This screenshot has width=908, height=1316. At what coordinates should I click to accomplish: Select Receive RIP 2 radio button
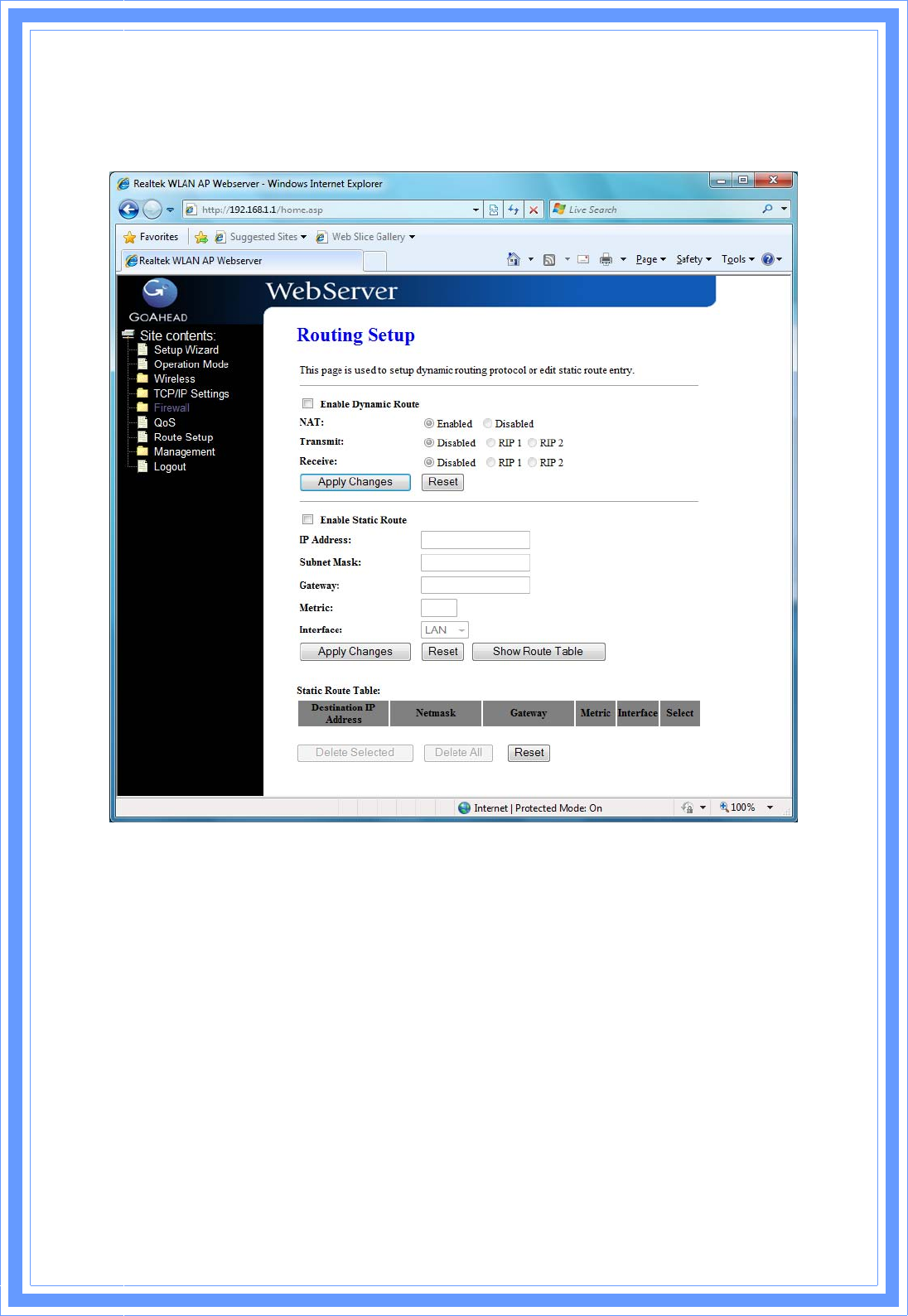532,462
